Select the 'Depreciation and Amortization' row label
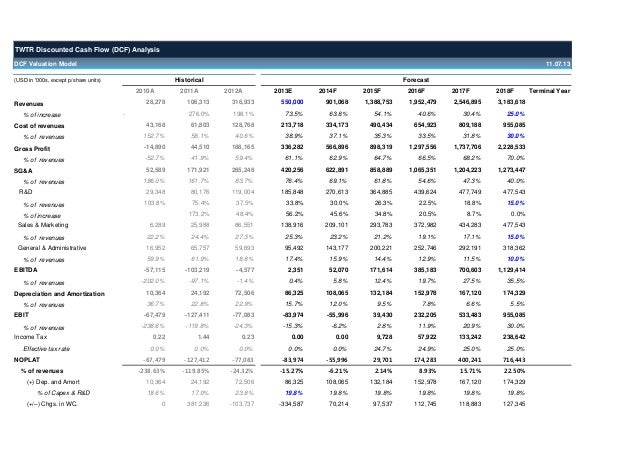The height and width of the screenshot is (452, 638). (59, 294)
